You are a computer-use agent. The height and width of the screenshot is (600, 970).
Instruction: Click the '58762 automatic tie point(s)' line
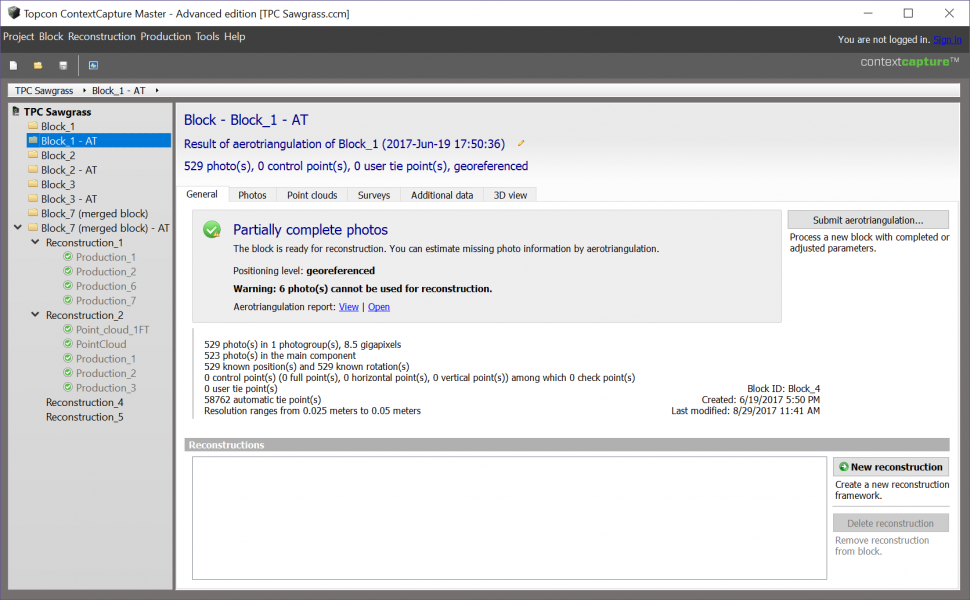click(x=262, y=400)
